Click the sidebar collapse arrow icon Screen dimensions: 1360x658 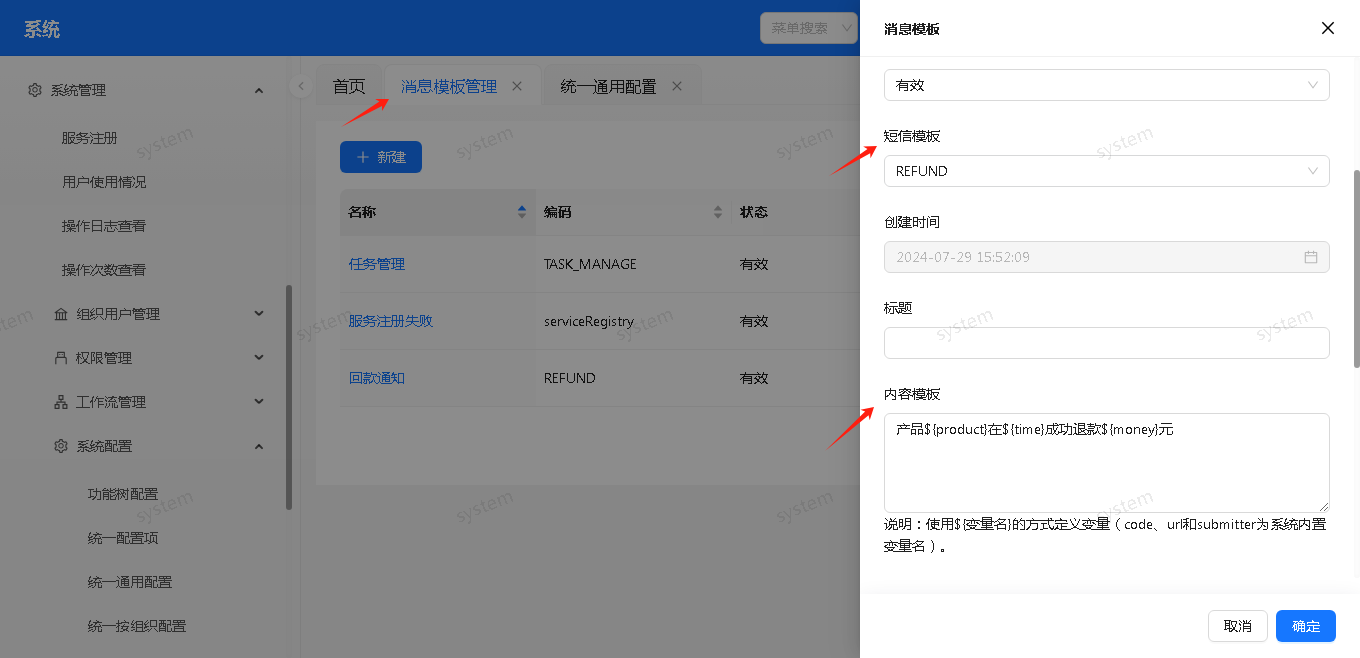pyautogui.click(x=301, y=86)
